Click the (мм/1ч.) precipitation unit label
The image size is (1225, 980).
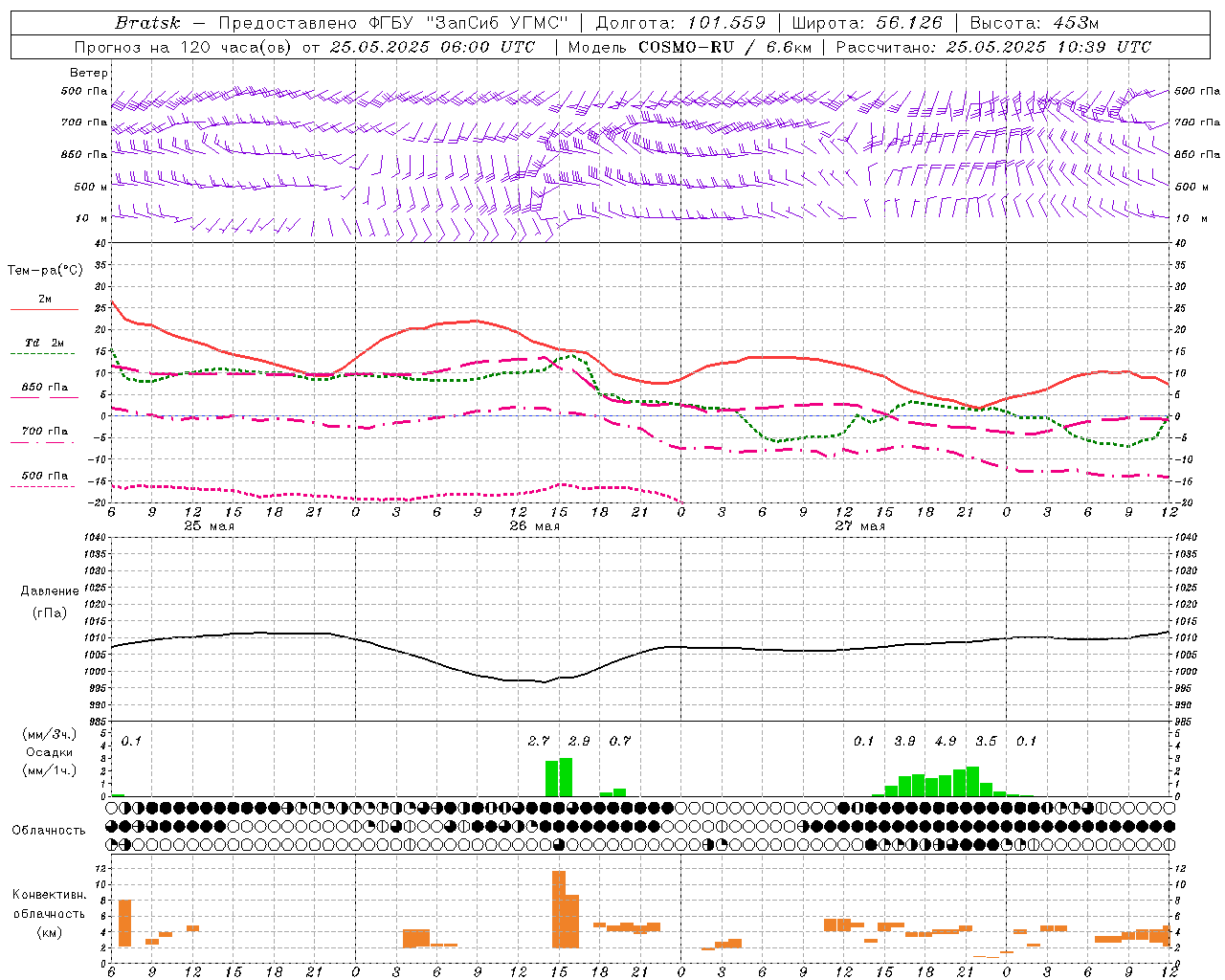[x=50, y=770]
